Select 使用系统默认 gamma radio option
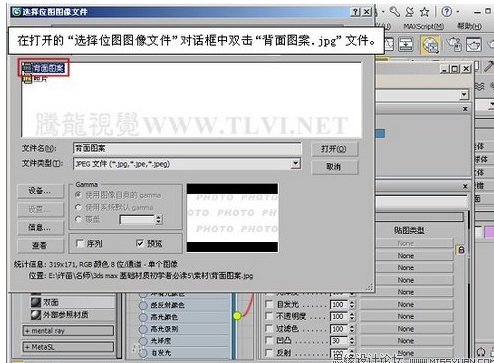 click(x=78, y=207)
